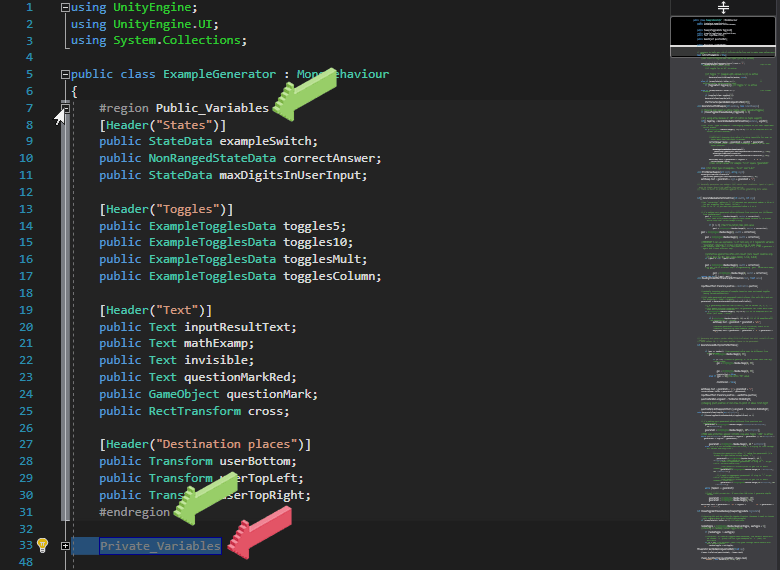The image size is (780, 570).
Task: Collapse the Public_Variables region
Action: click(x=65, y=108)
